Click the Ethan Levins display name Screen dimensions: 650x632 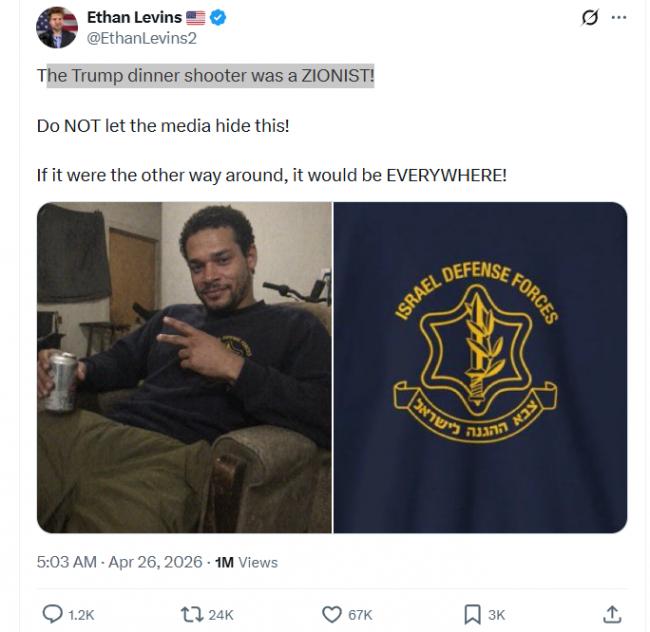pyautogui.click(x=136, y=17)
